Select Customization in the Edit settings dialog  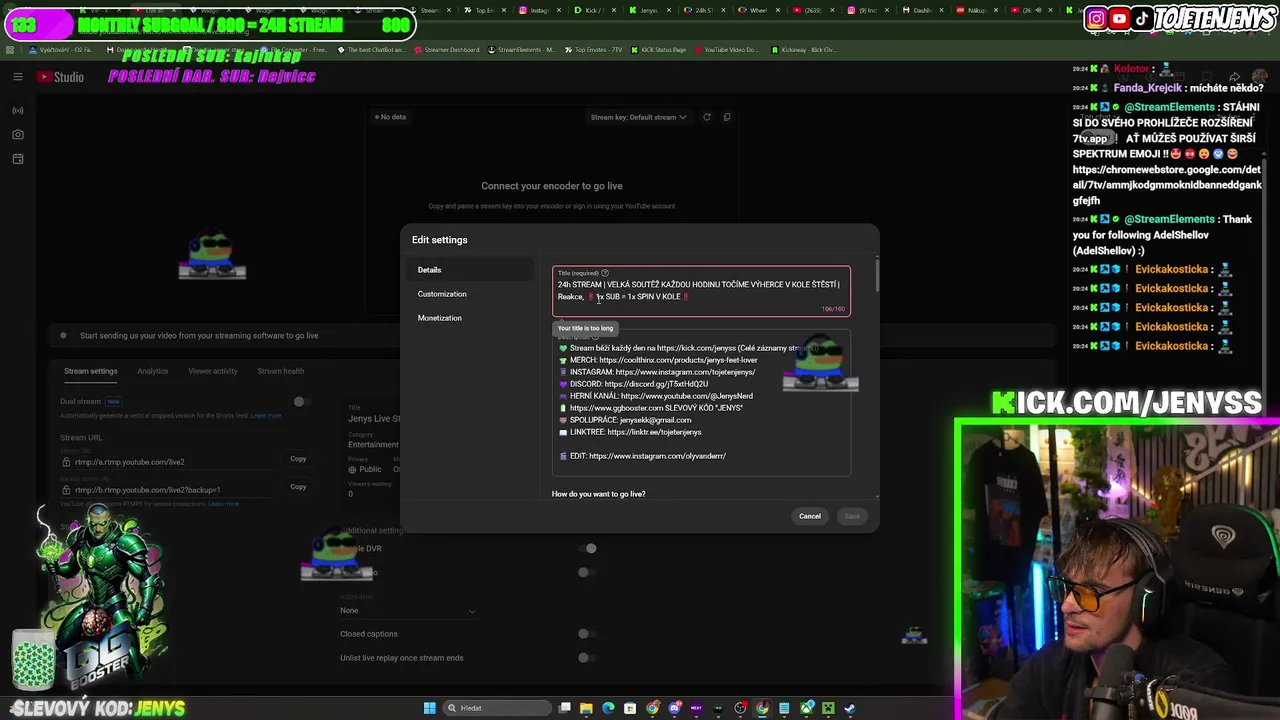pyautogui.click(x=471, y=294)
